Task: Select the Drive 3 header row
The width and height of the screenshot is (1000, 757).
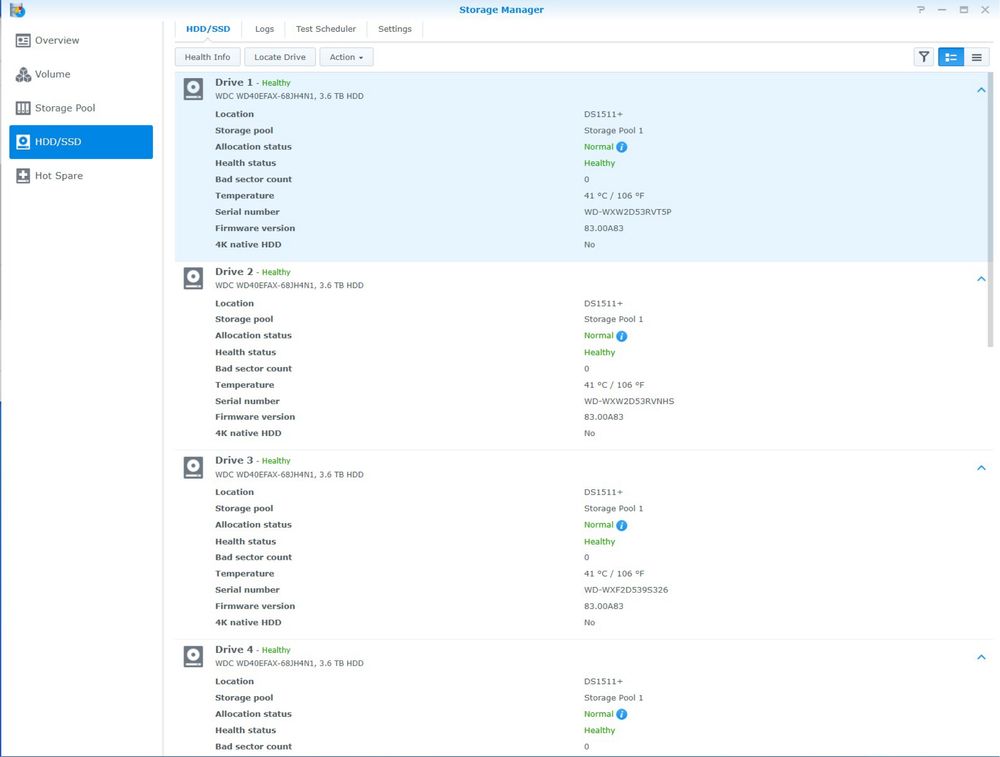Action: coord(582,467)
